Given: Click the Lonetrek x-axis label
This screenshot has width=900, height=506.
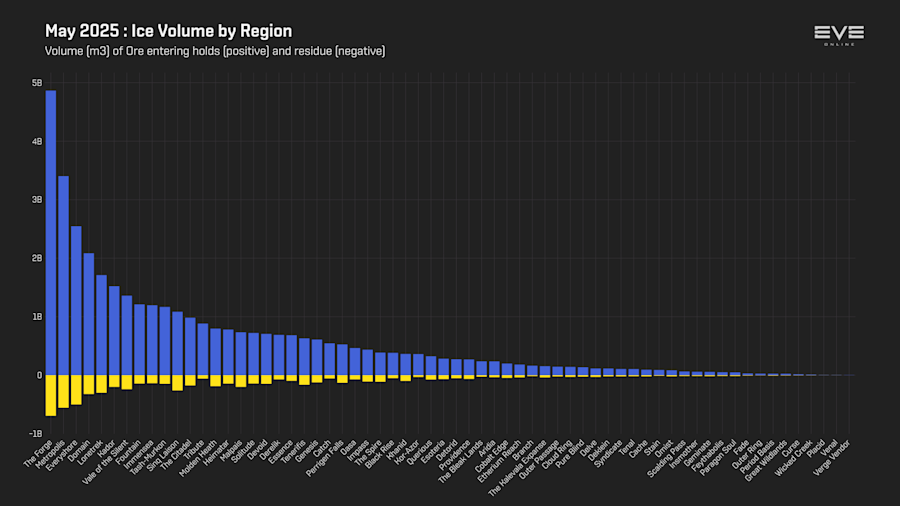Looking at the screenshot, I should tap(91, 453).
